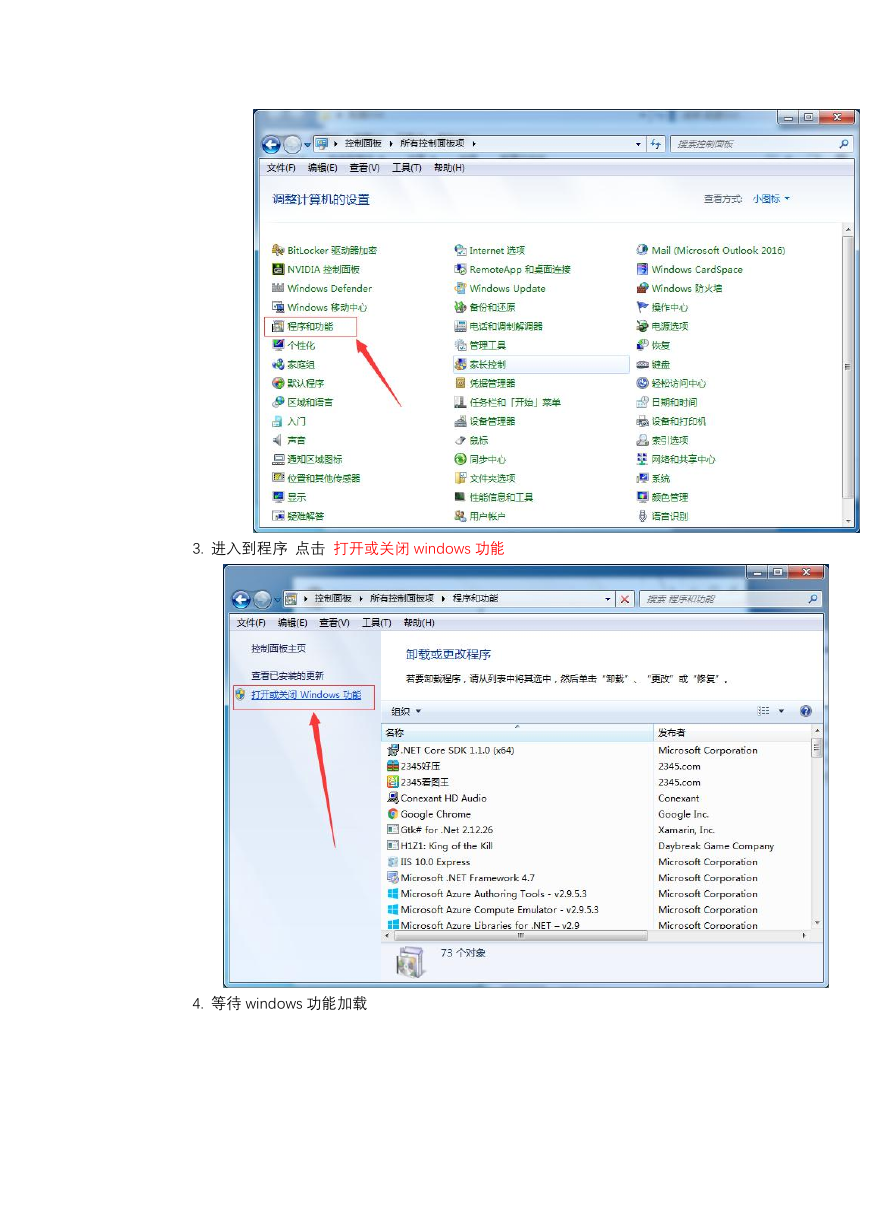The image size is (869, 1228).
Task: Open the 语言识别 link
Action: (670, 516)
